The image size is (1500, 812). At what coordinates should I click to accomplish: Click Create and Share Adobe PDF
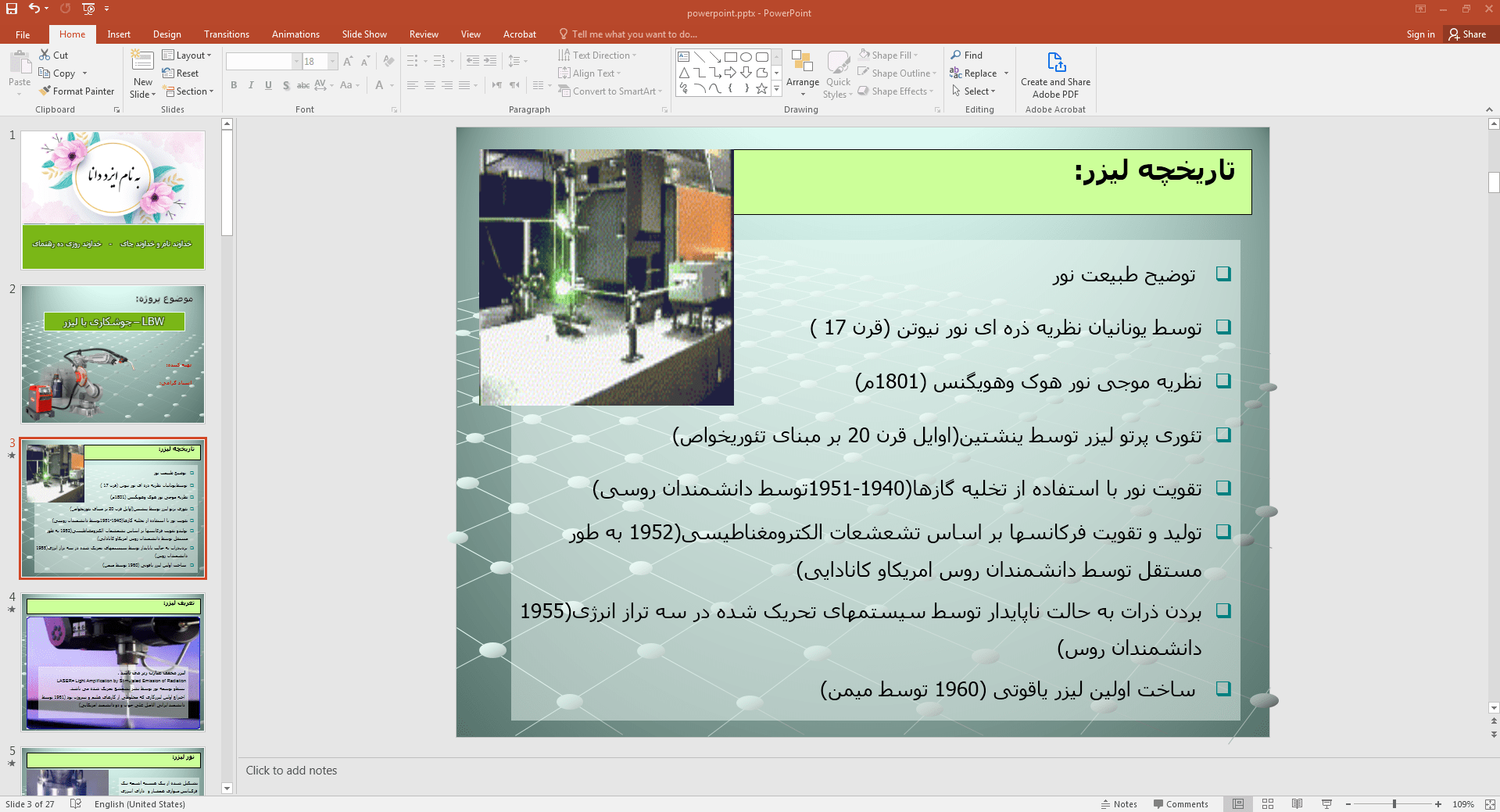(x=1055, y=75)
